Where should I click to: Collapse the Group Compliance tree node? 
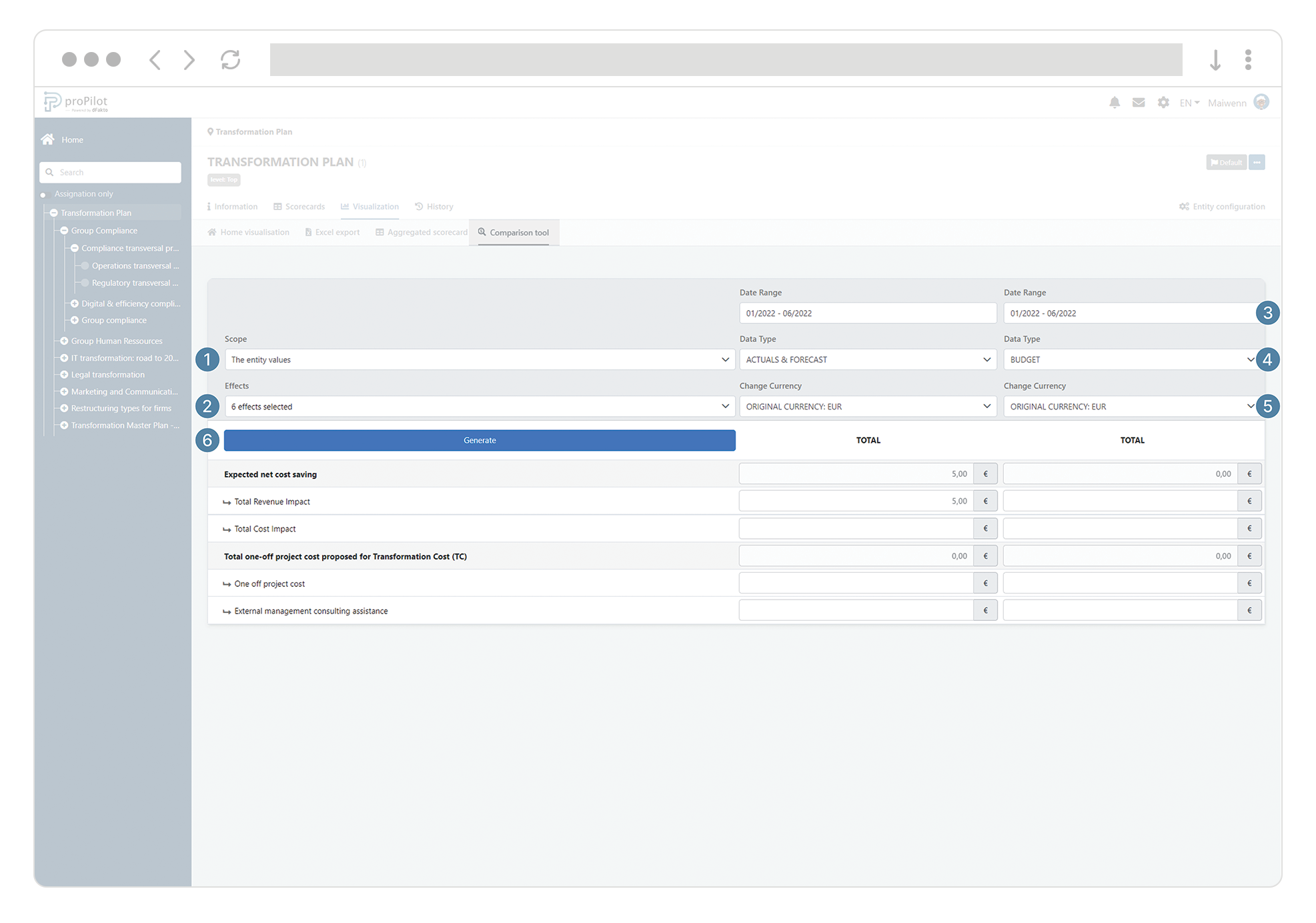[x=65, y=231]
